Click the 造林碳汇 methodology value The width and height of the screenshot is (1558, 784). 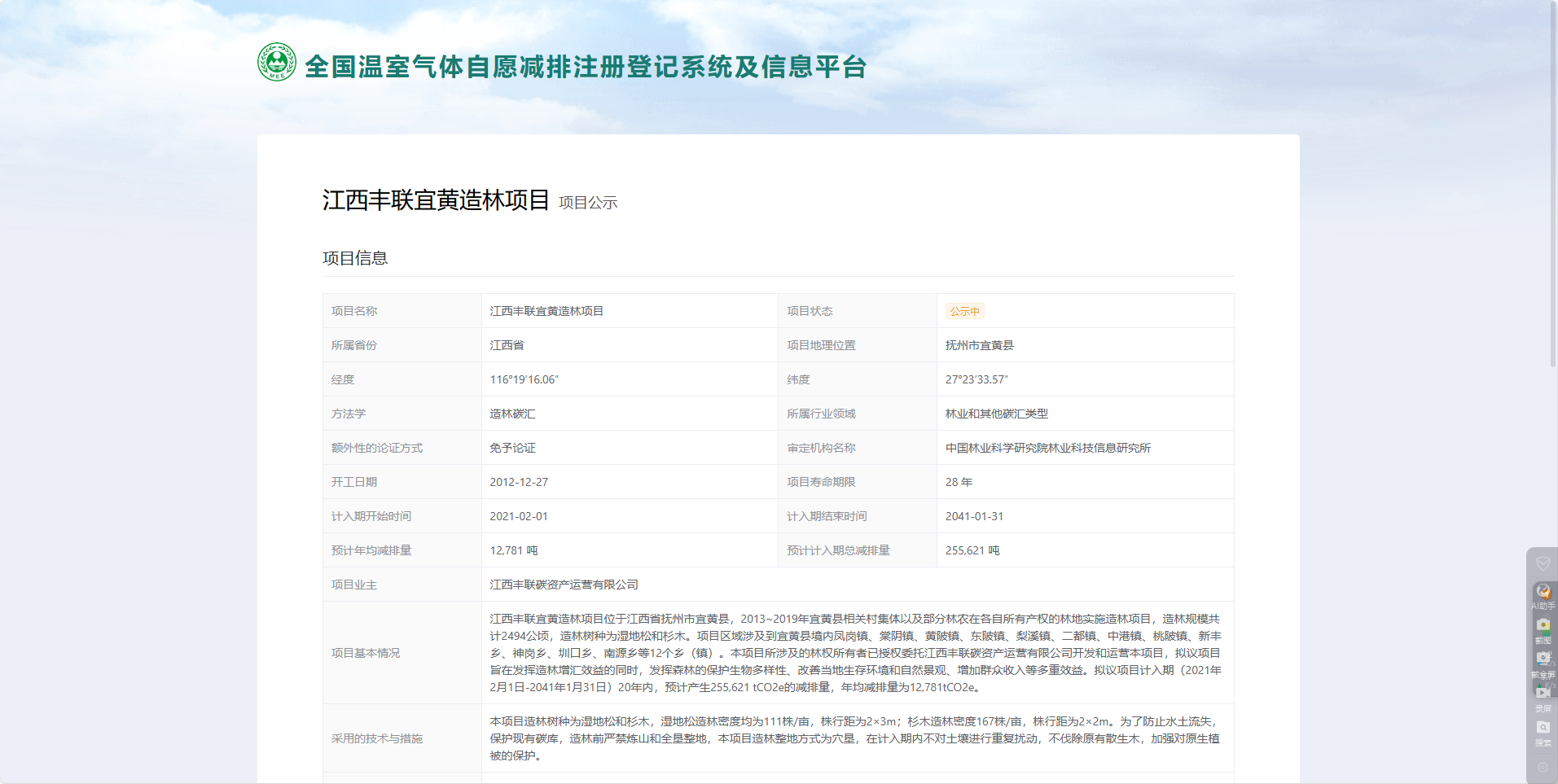pos(512,414)
